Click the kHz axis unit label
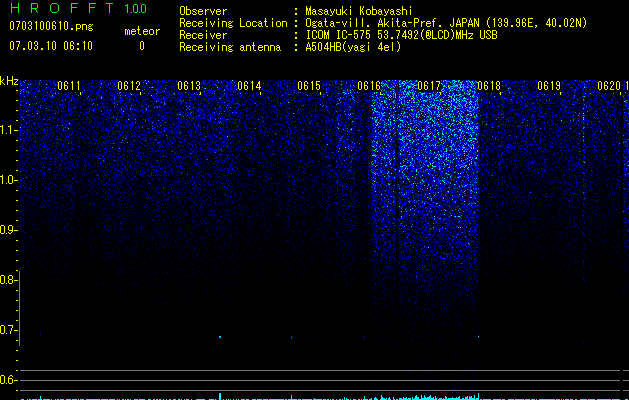Image resolution: width=629 pixels, height=400 pixels. pos(9,81)
